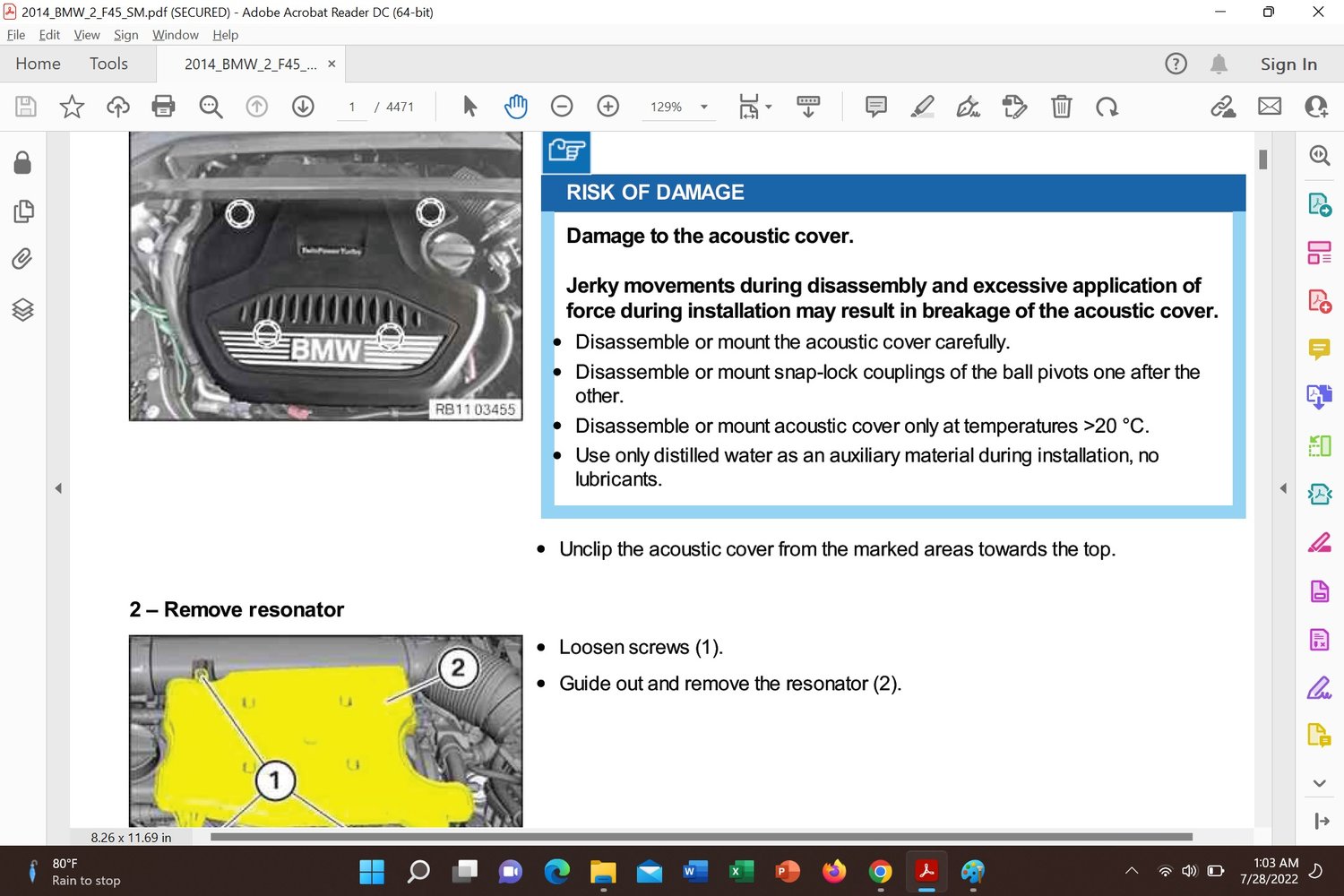Select the Highlight text pen tool
This screenshot has width=1344, height=896.
click(x=922, y=107)
